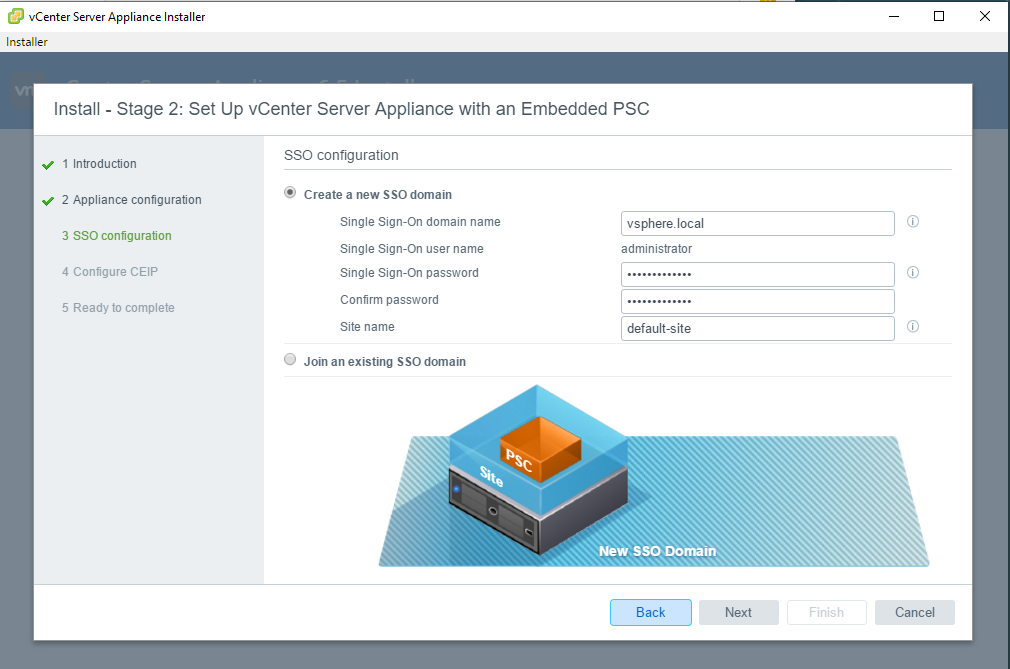Viewport: 1010px width, 669px height.
Task: Focus the Confirm password field
Action: pos(758,301)
